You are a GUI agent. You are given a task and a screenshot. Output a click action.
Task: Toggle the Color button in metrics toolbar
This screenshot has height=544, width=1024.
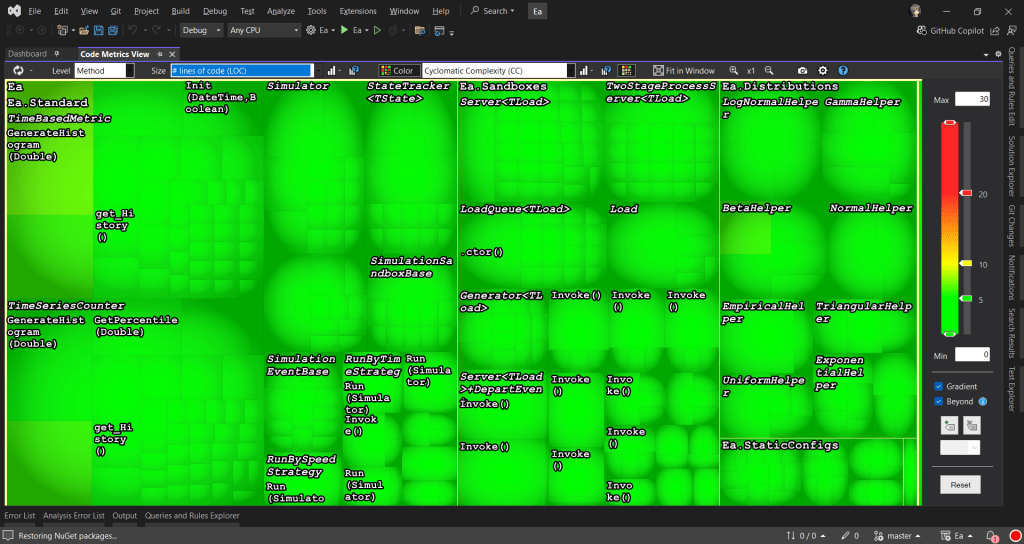pos(399,71)
